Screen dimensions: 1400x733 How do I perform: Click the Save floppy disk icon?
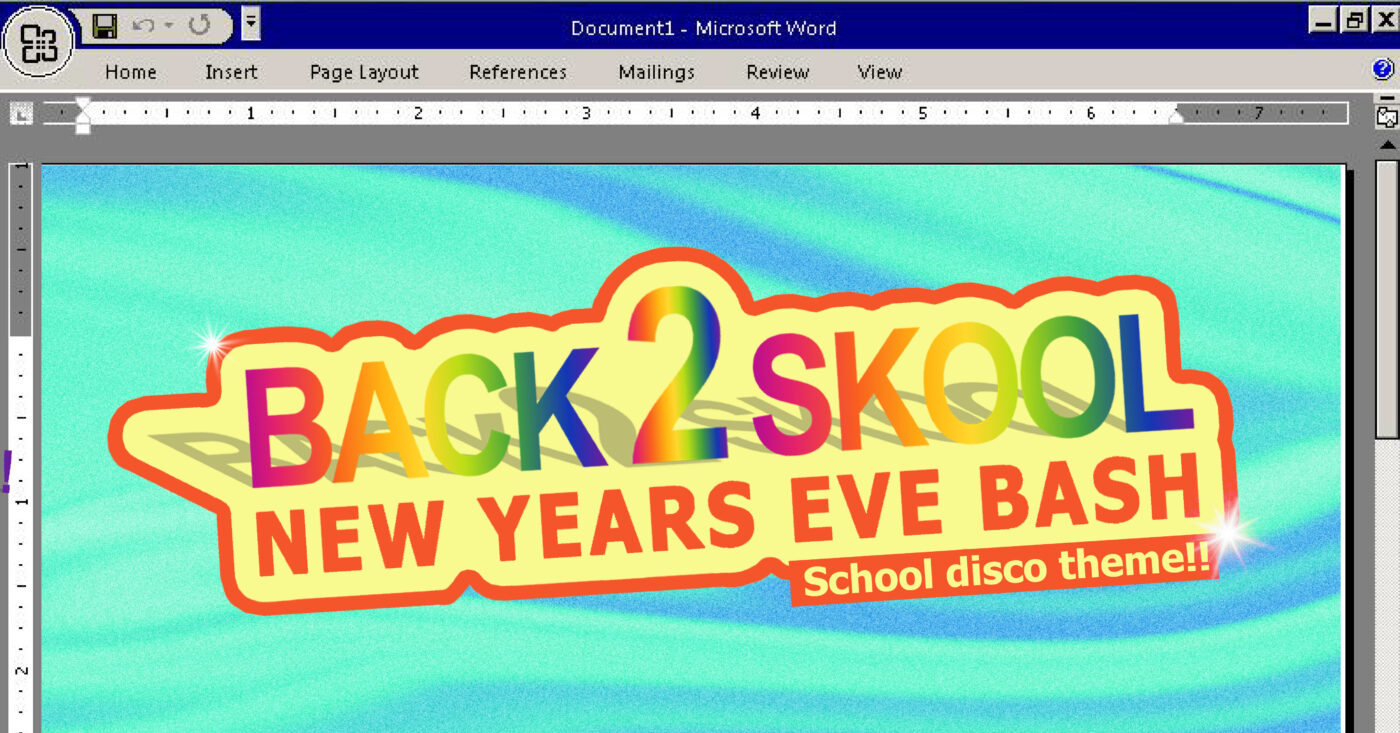coord(104,26)
